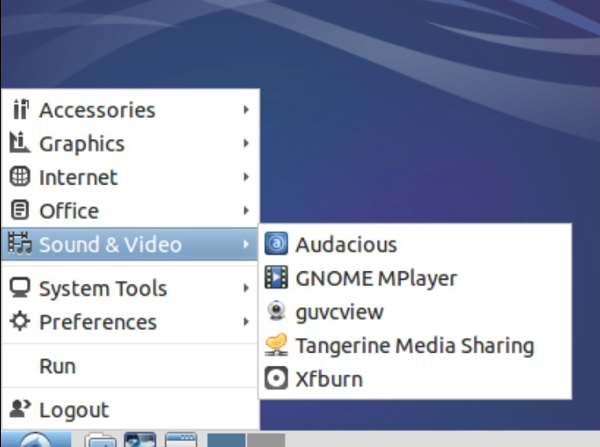Launch Audacious via its blue icon
600x447 pixels.
click(x=276, y=243)
